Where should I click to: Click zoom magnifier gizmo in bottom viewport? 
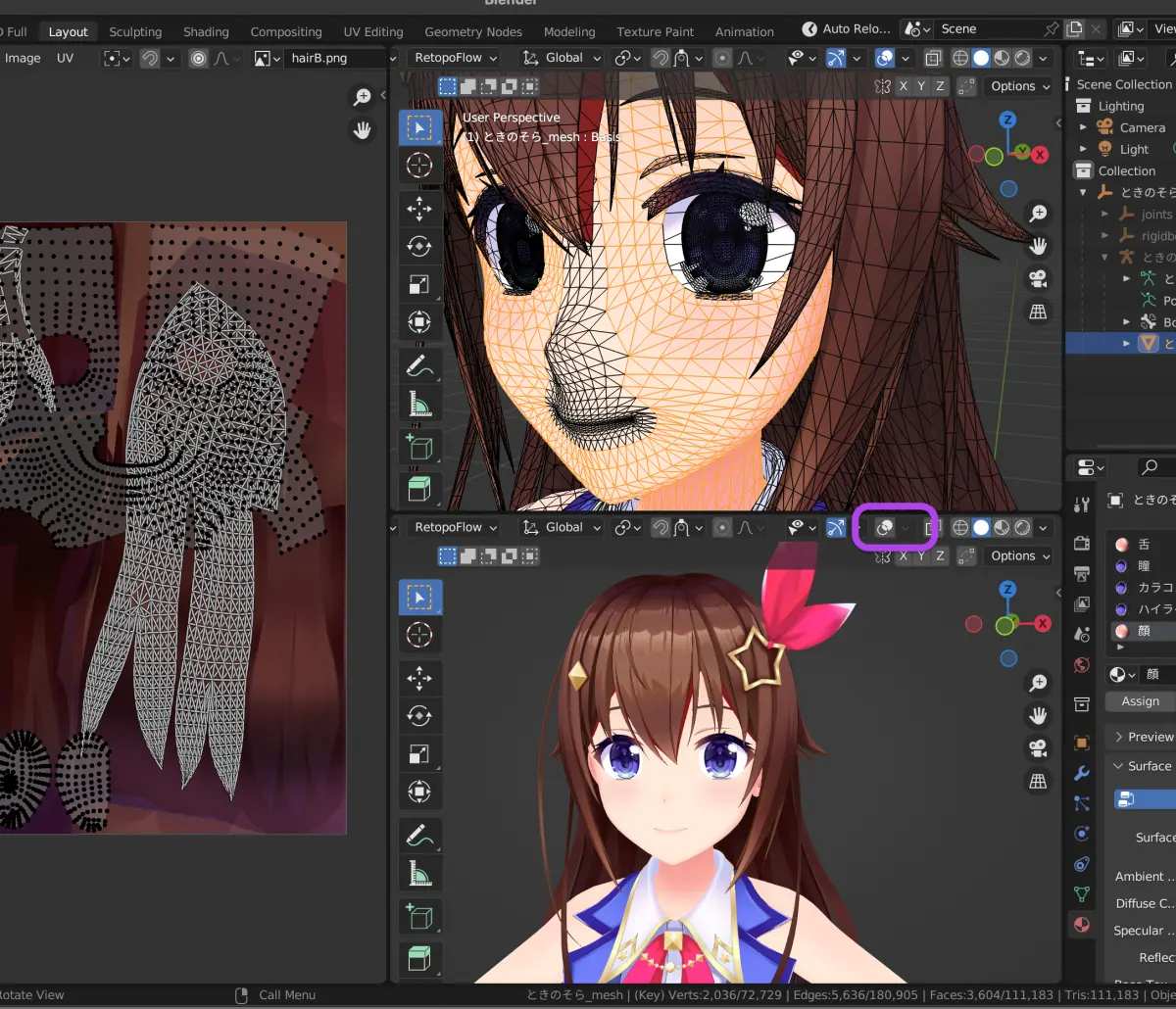tap(1038, 683)
